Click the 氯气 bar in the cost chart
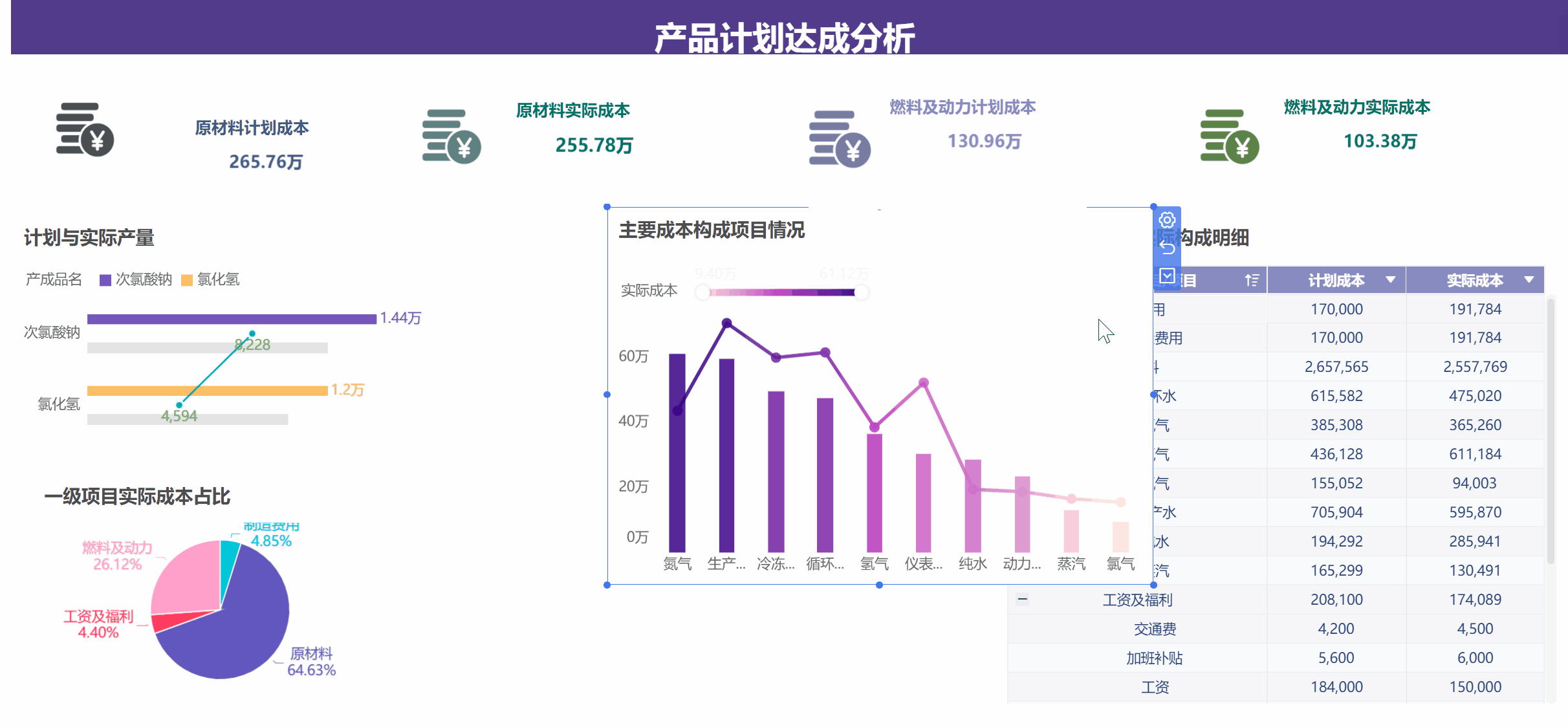Screen dimensions: 1568x727 click(x=1121, y=537)
